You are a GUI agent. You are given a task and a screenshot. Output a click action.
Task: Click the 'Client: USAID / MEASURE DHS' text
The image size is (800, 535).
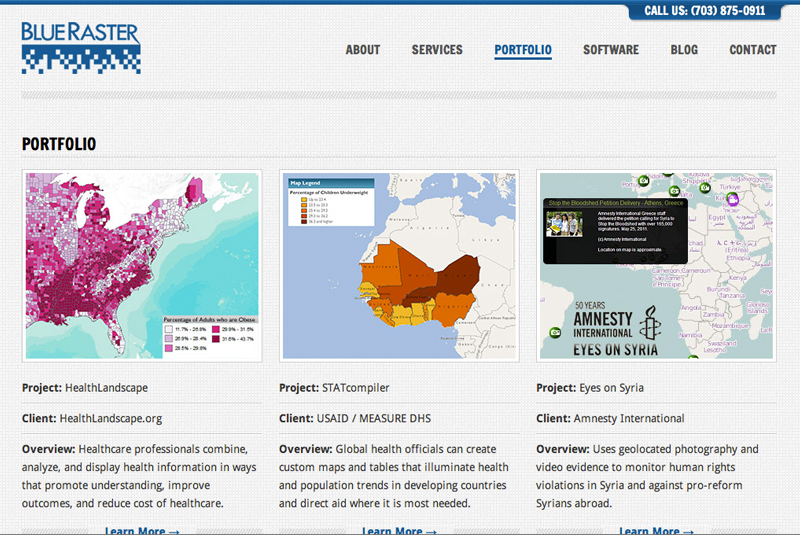click(x=355, y=418)
